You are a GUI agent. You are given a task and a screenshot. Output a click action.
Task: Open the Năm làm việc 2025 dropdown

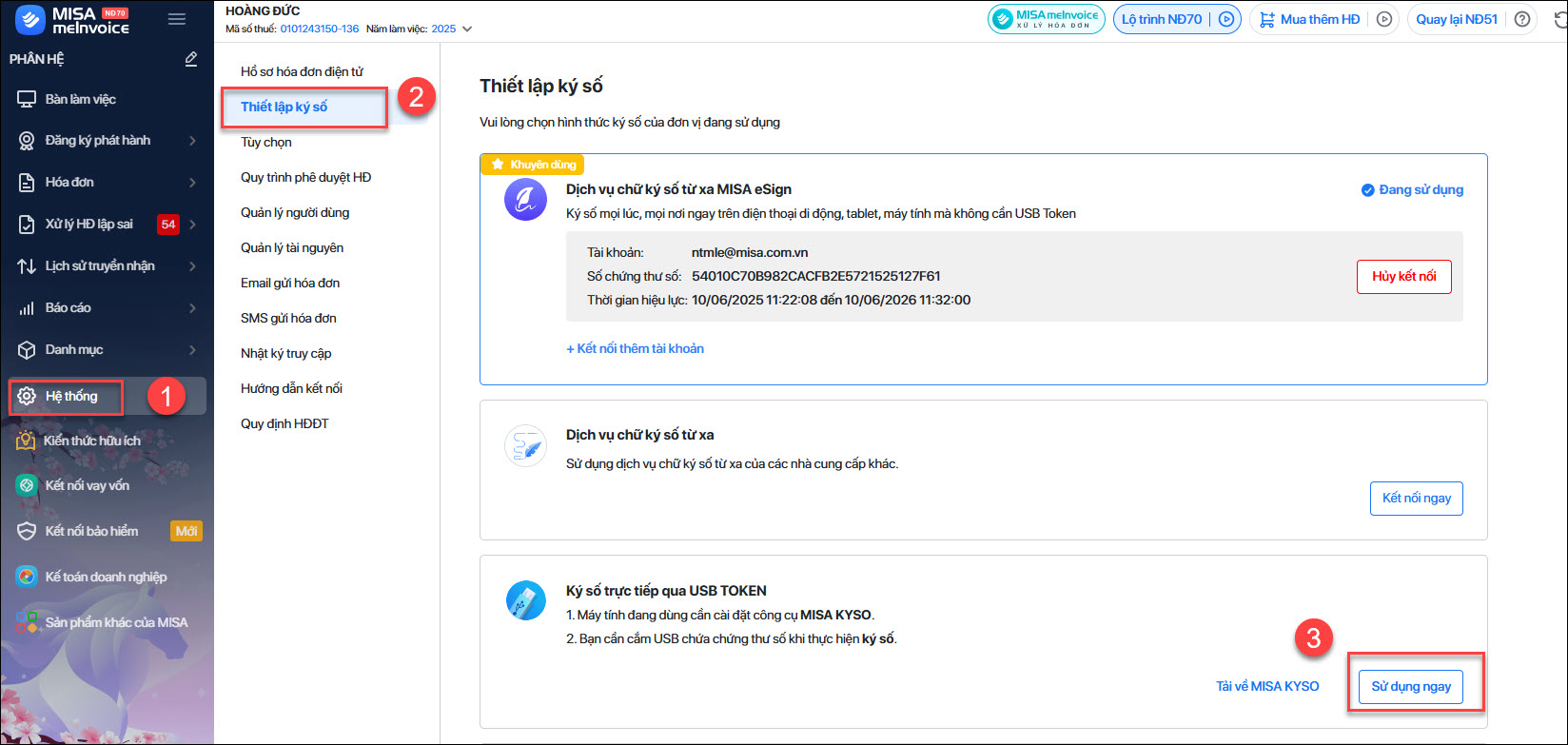click(x=466, y=29)
